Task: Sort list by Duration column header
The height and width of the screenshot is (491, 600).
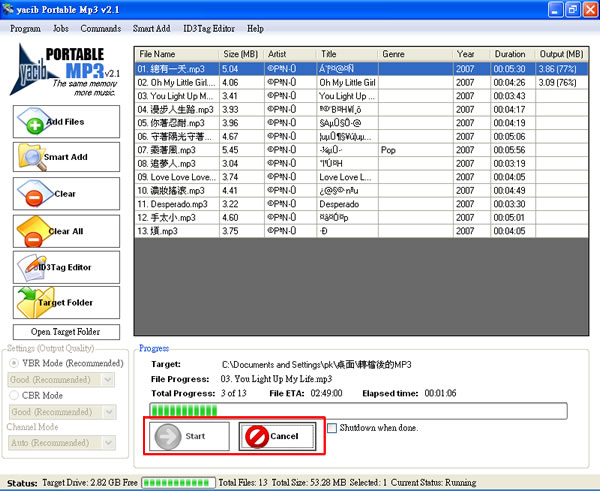Action: coord(509,53)
